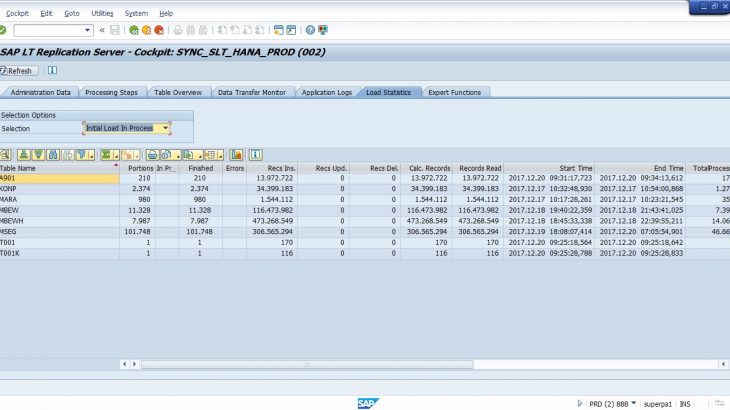The height and width of the screenshot is (410, 730).
Task: Open the Help menu
Action: (166, 13)
